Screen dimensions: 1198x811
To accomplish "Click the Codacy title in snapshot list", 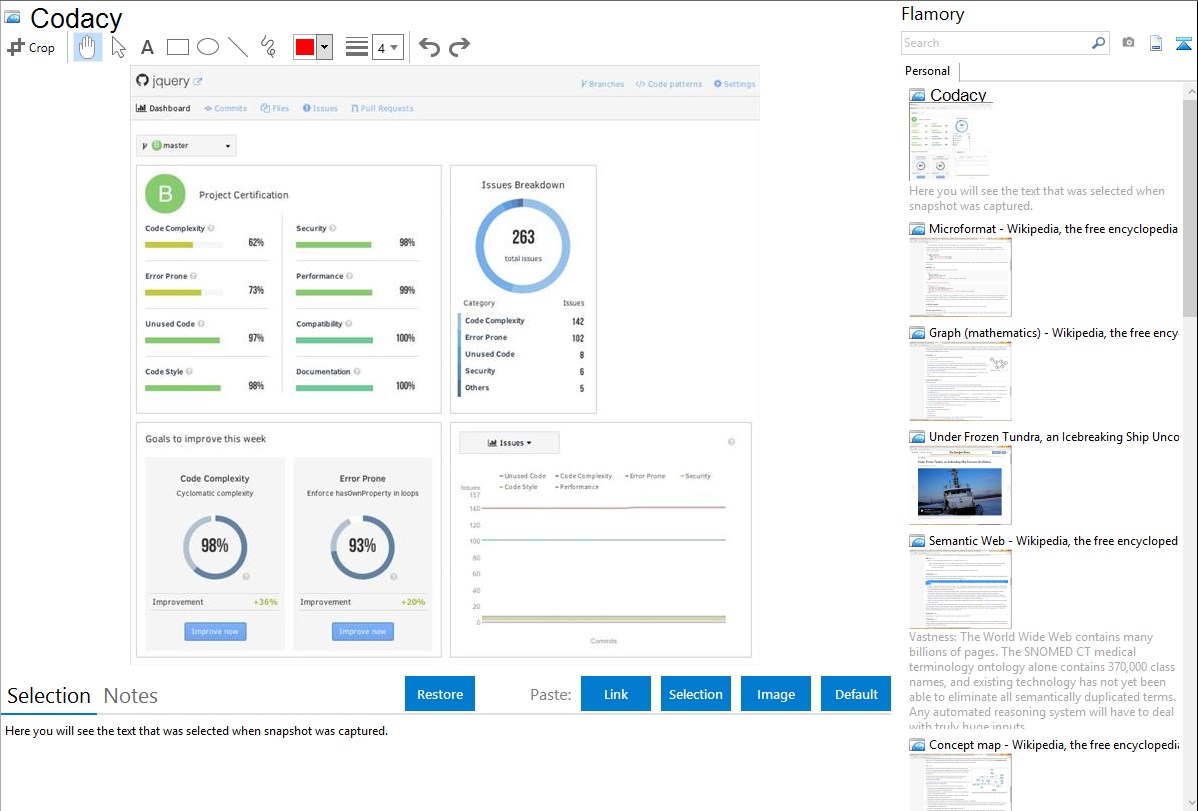I will [958, 95].
